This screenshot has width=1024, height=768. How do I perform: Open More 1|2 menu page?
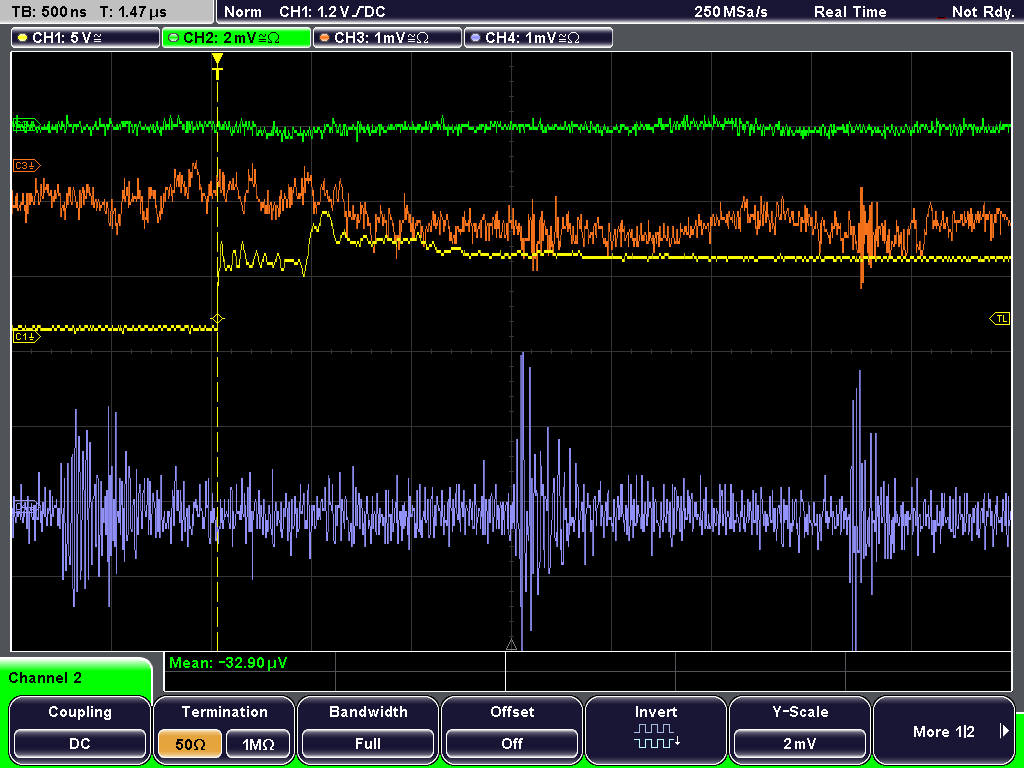[x=944, y=730]
